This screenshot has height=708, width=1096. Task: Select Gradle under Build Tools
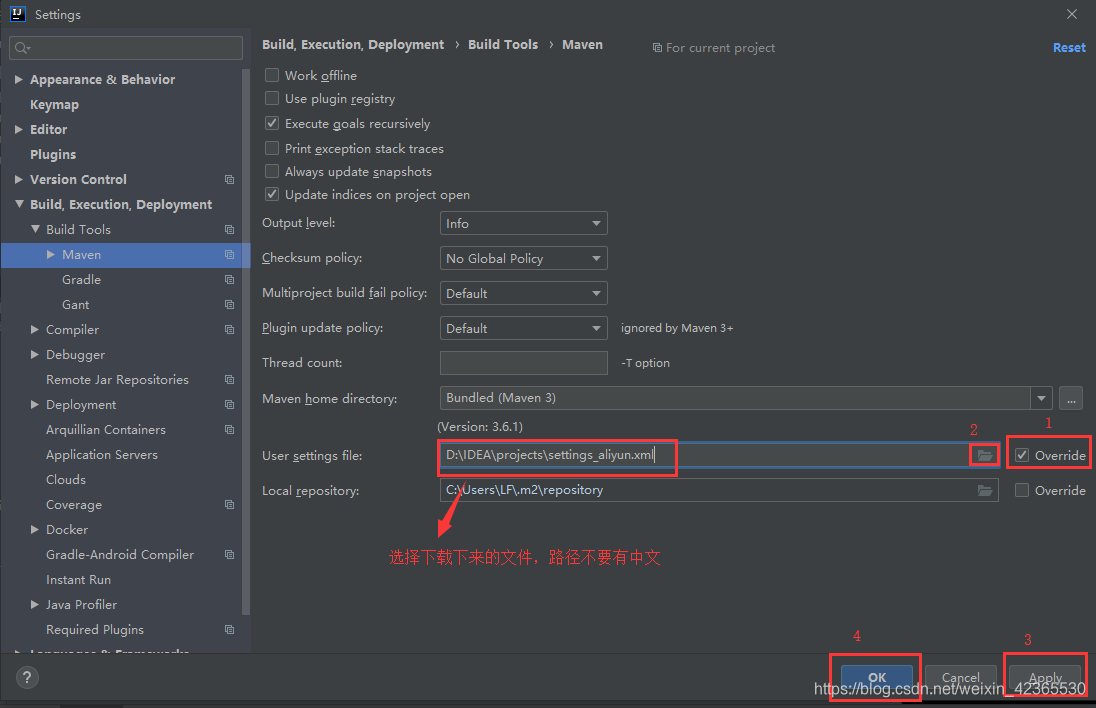click(81, 280)
